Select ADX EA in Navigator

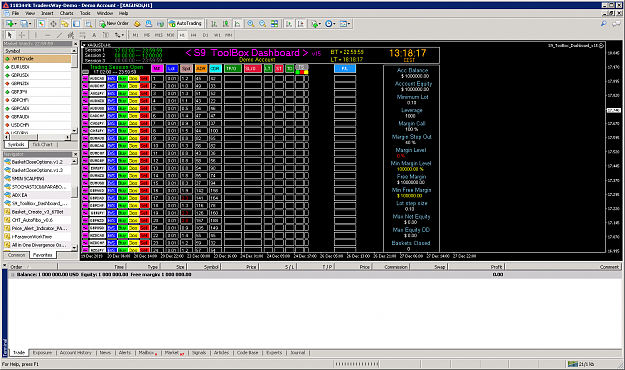37,195
